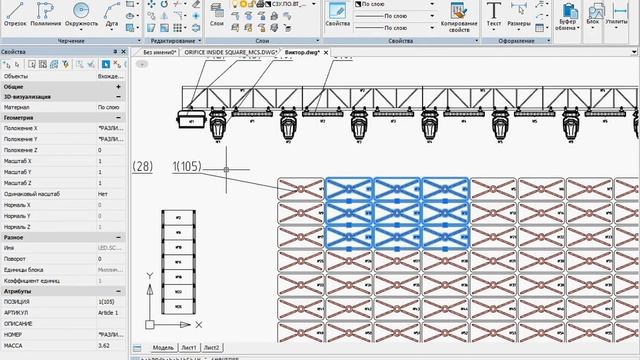Open the Блок menu
The width and height of the screenshot is (640, 360).
coord(593,16)
